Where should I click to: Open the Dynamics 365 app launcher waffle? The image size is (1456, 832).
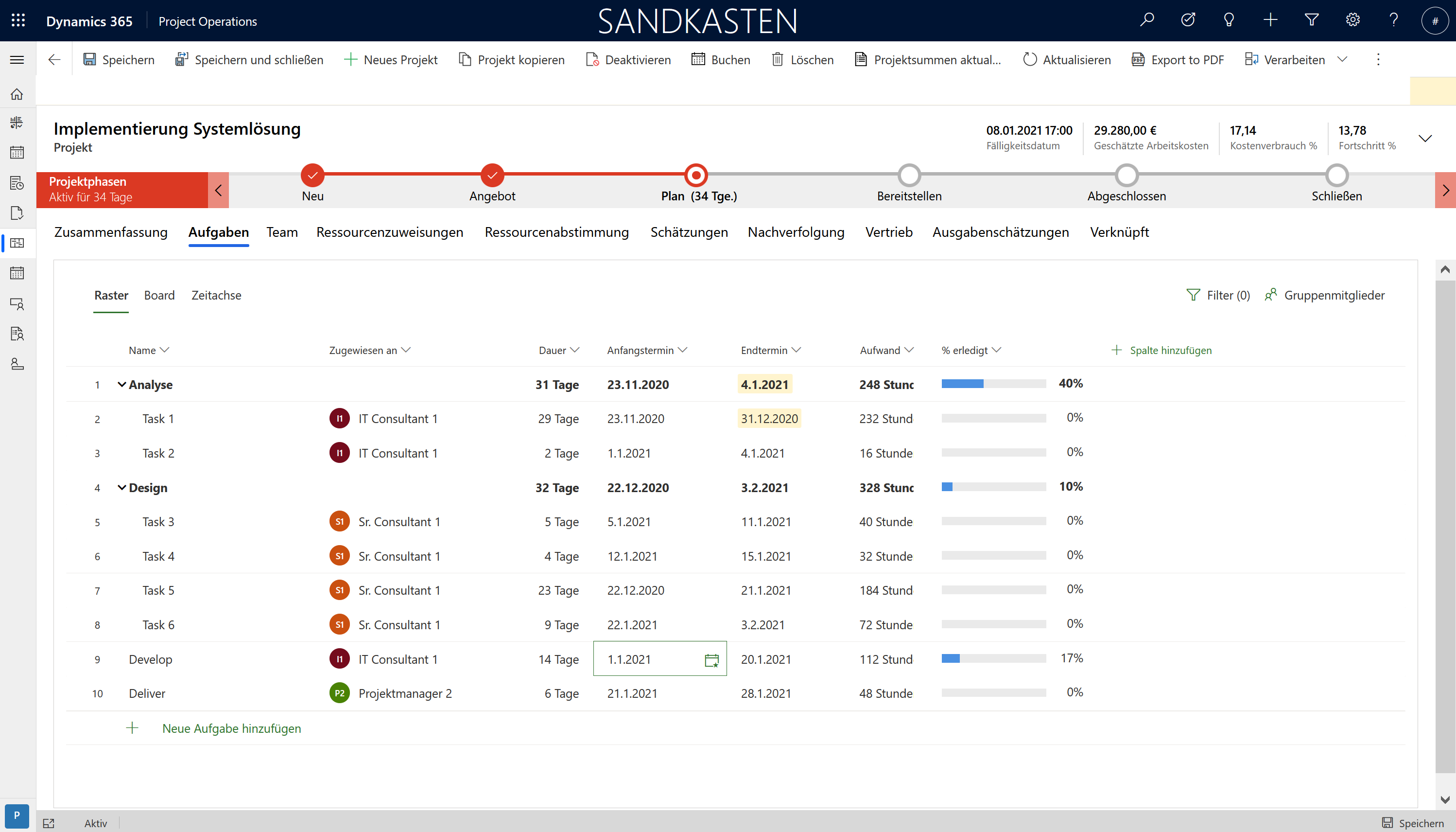tap(18, 20)
